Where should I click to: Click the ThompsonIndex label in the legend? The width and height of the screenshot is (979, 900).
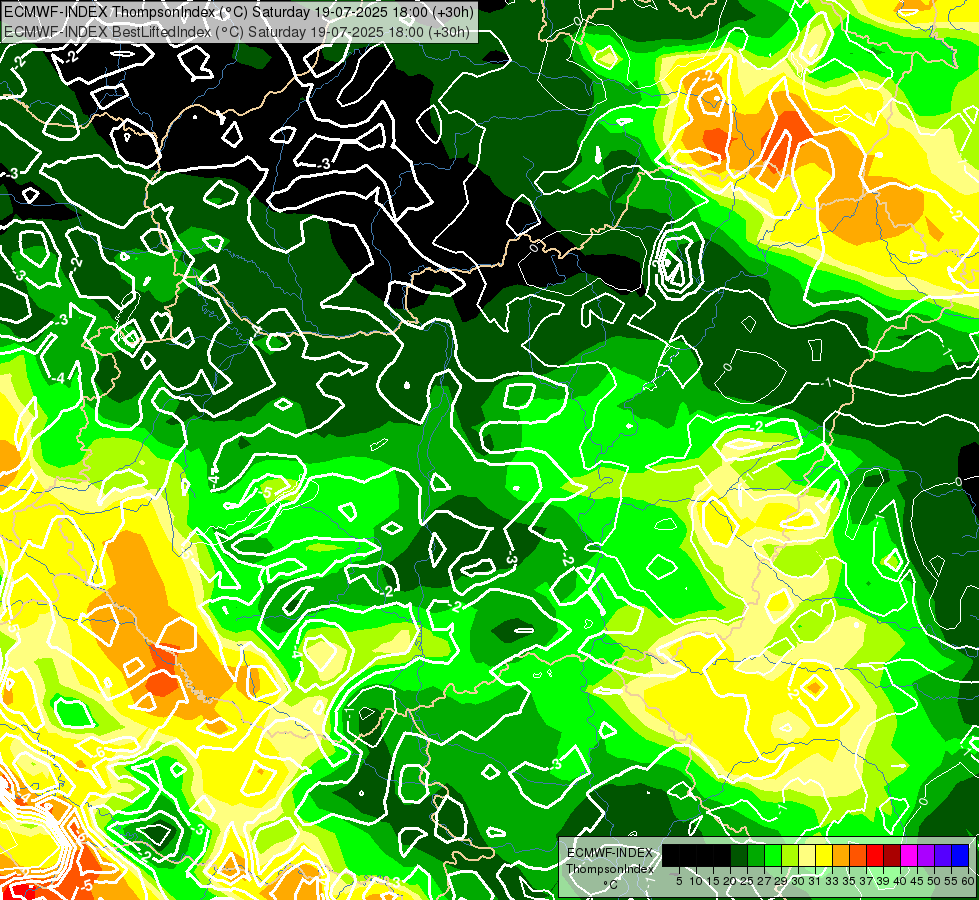click(610, 869)
